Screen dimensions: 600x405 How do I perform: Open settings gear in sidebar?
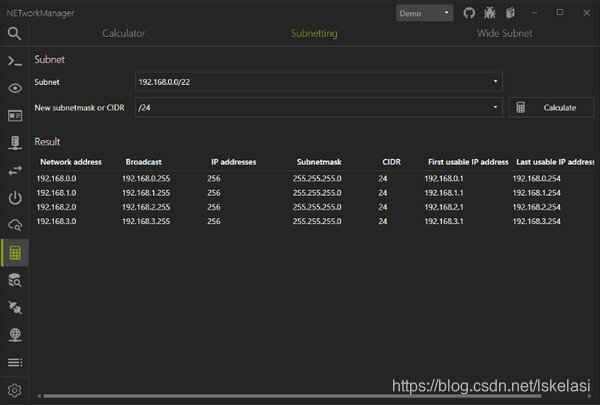(15, 390)
